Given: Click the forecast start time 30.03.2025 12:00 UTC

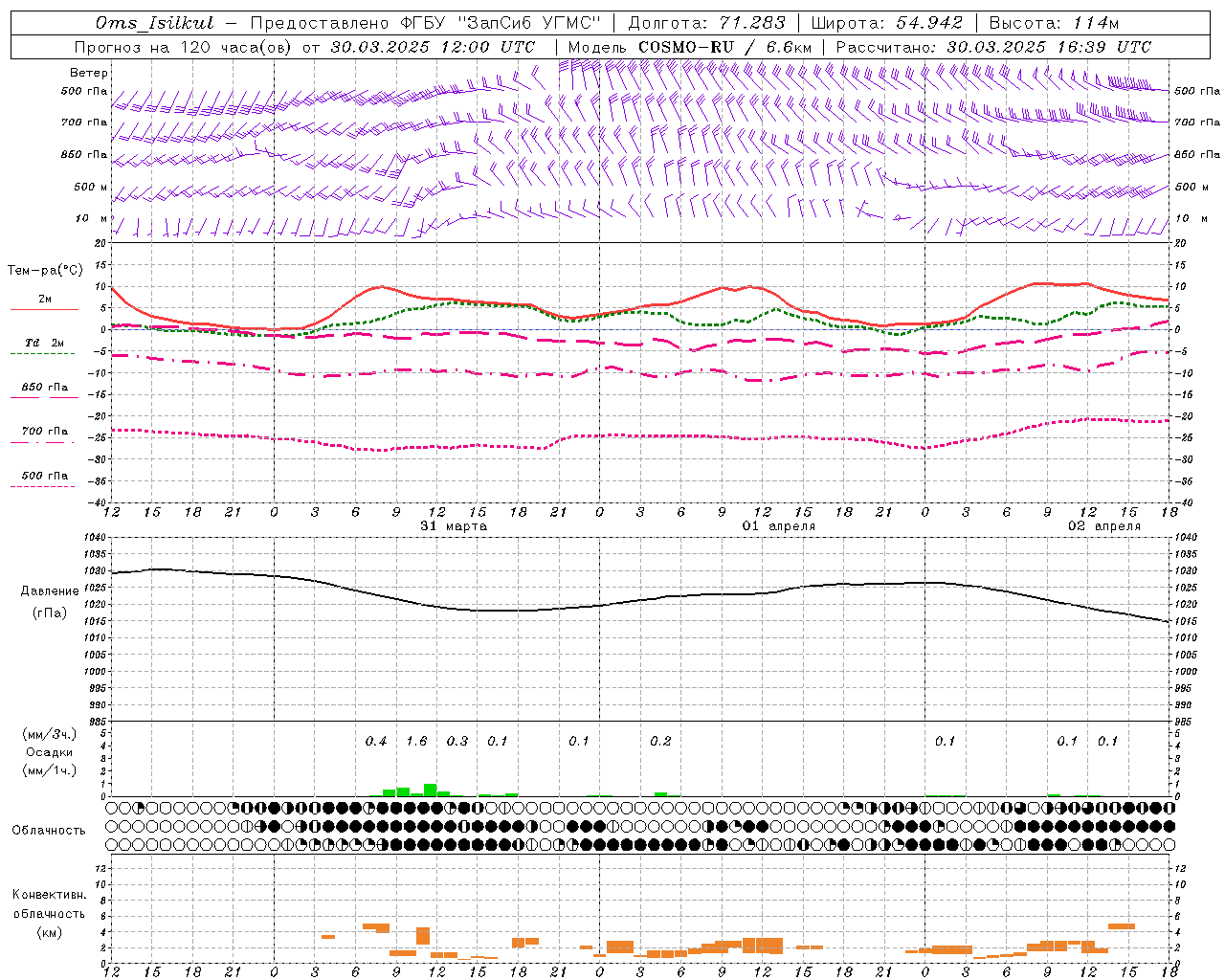Looking at the screenshot, I should click(x=433, y=47).
